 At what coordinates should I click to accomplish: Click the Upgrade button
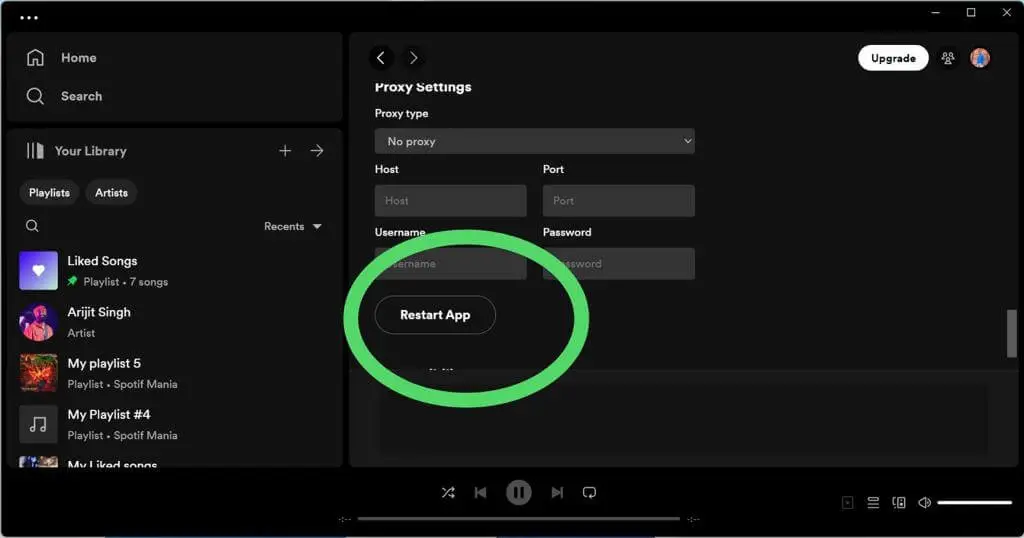893,58
